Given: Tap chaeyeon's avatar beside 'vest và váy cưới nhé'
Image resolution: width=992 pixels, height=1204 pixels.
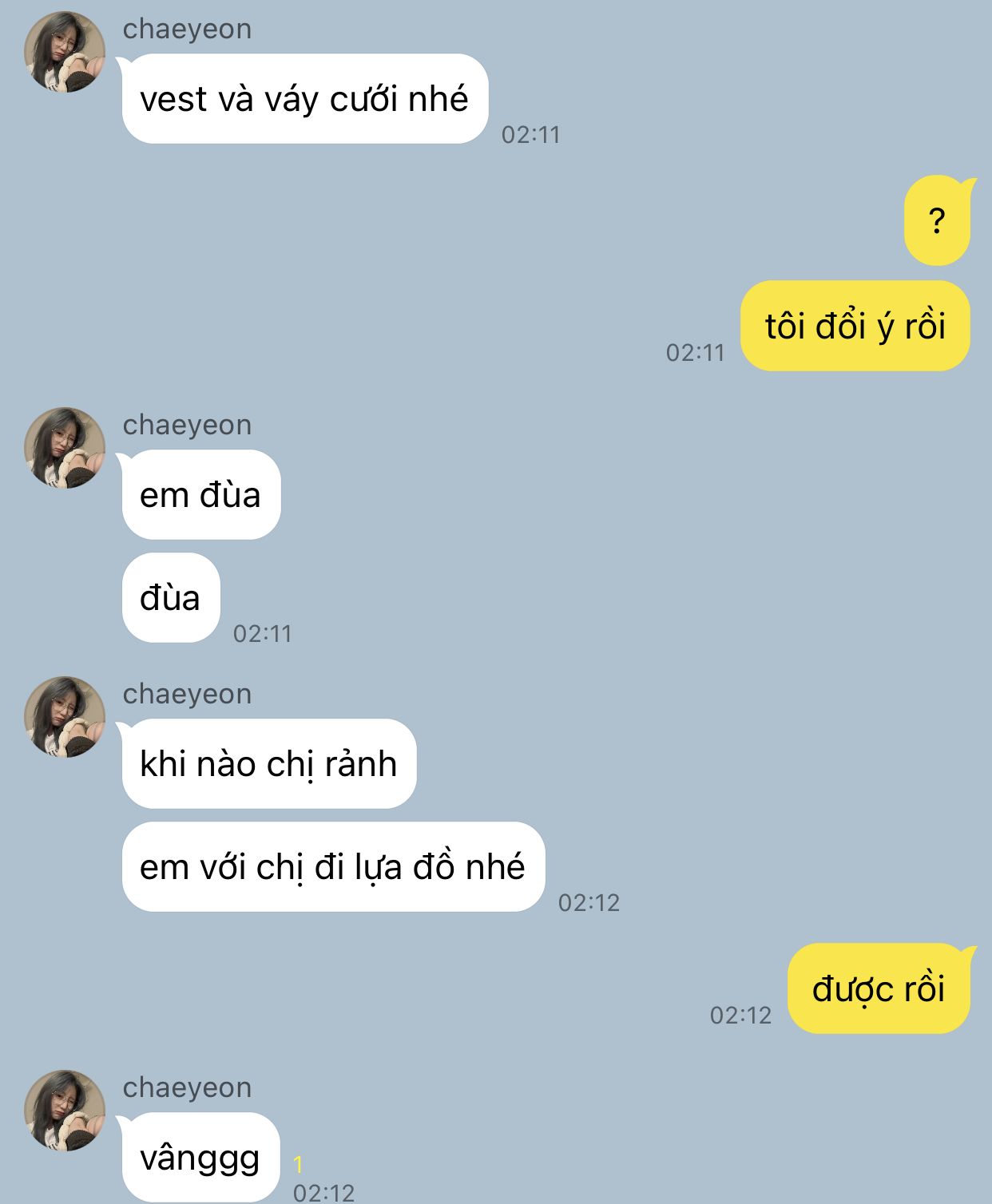Looking at the screenshot, I should point(65,52).
